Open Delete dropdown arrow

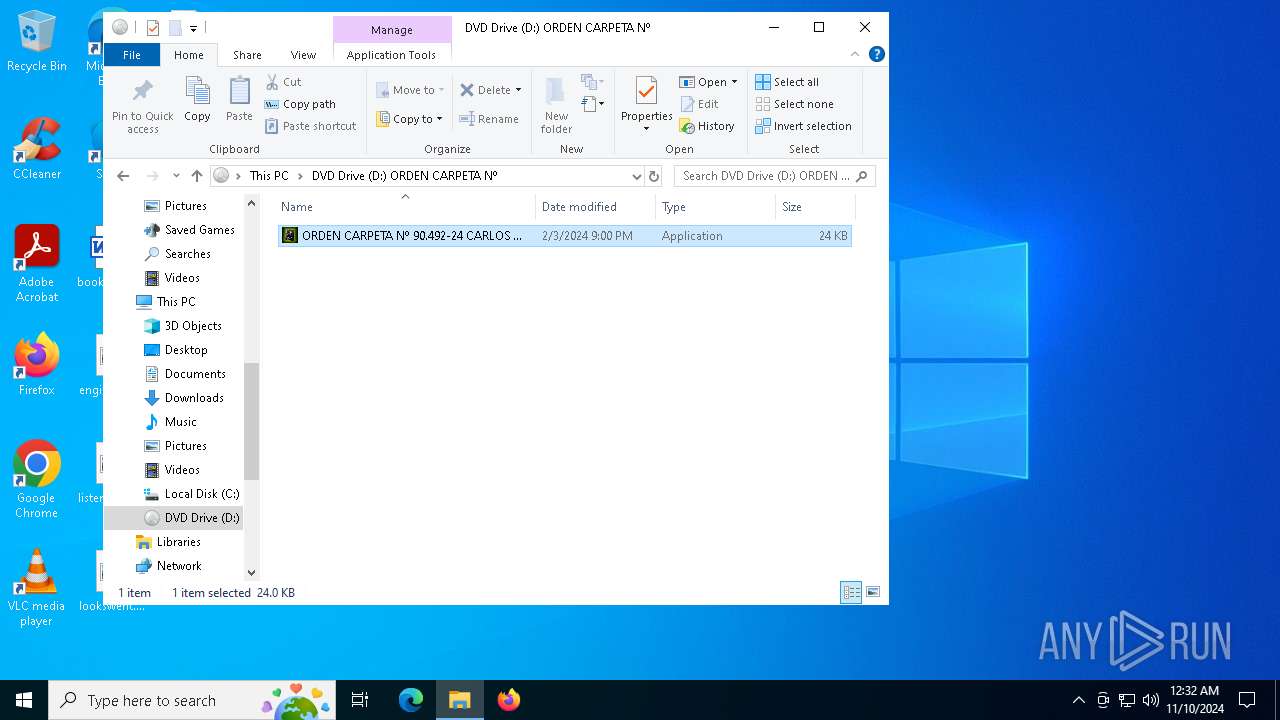518,90
